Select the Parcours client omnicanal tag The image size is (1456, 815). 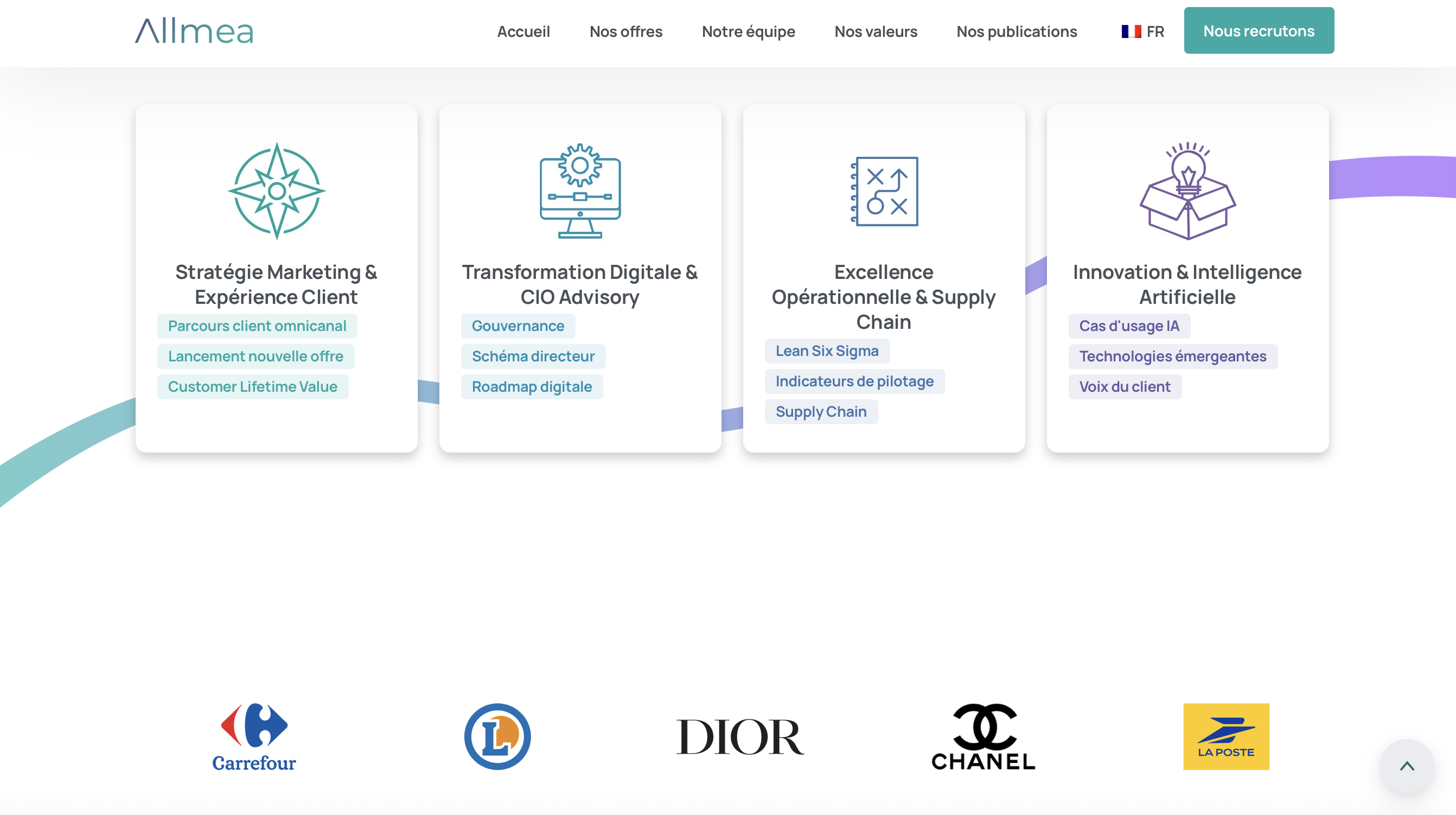tap(257, 326)
